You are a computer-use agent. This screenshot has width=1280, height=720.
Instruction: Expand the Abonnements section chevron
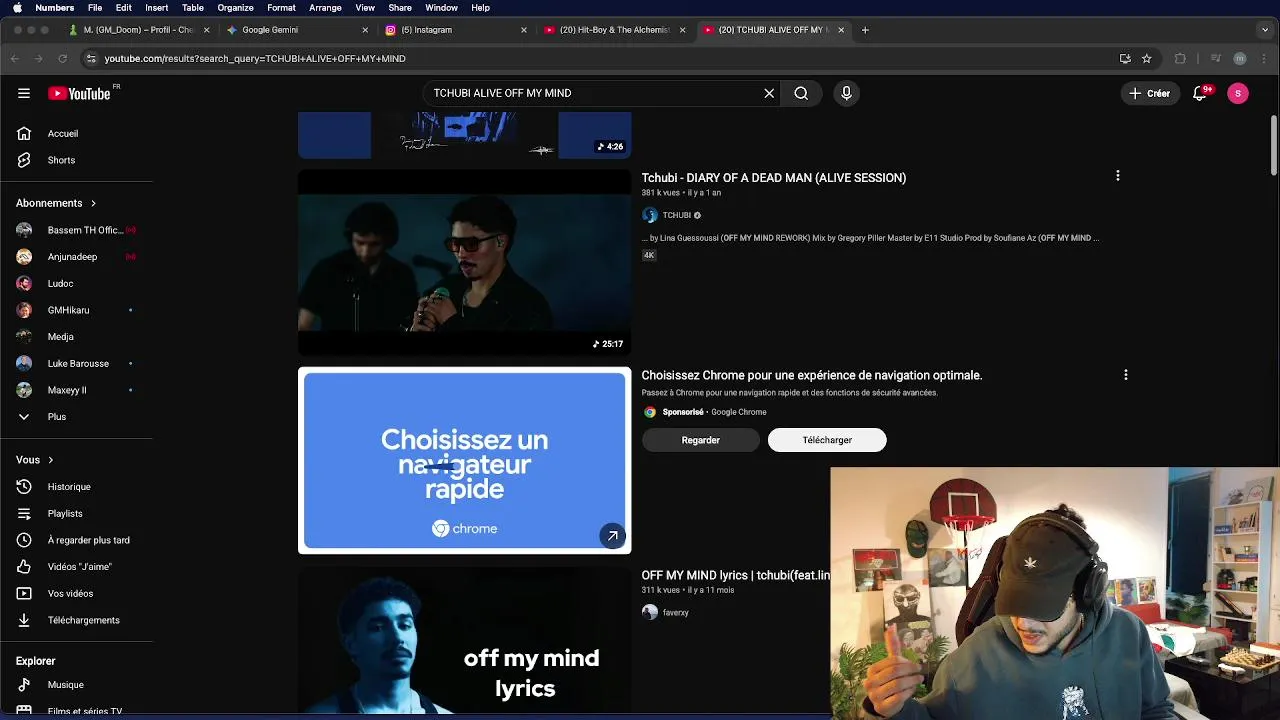(93, 203)
